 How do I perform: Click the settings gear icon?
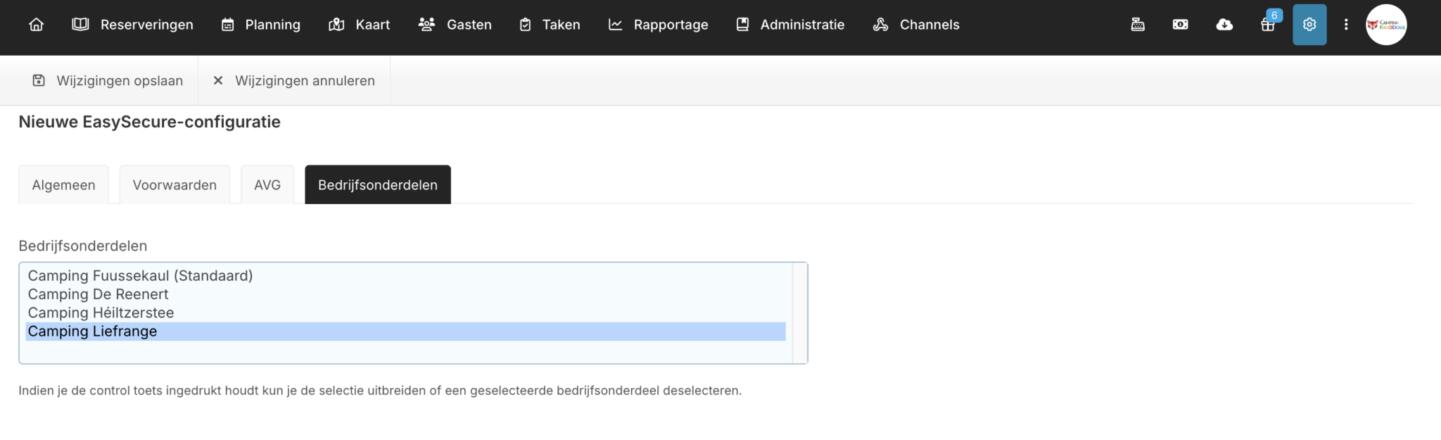(1309, 25)
